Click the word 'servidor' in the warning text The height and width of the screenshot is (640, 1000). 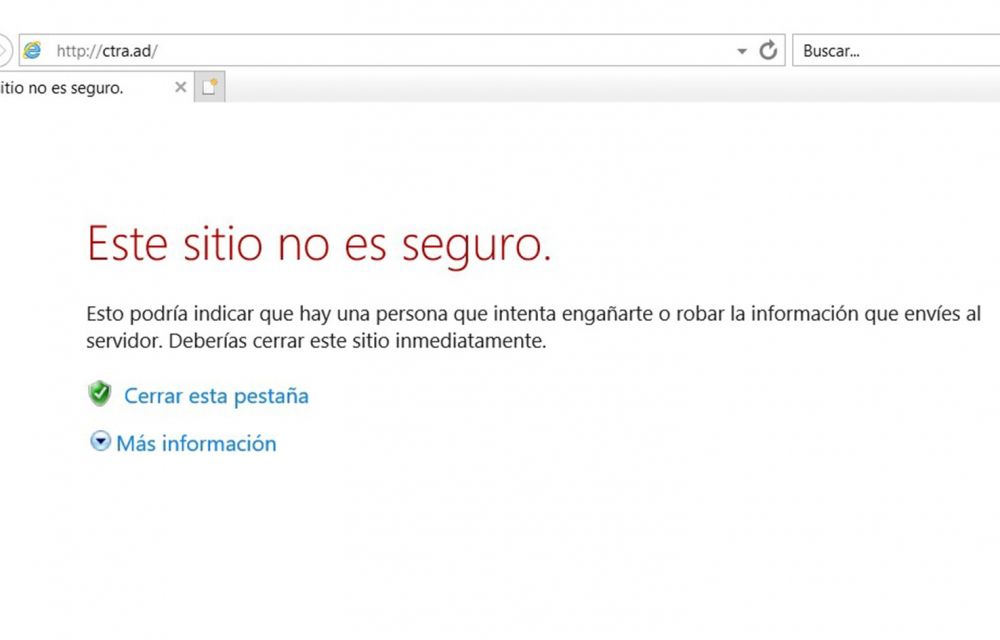coord(122,341)
